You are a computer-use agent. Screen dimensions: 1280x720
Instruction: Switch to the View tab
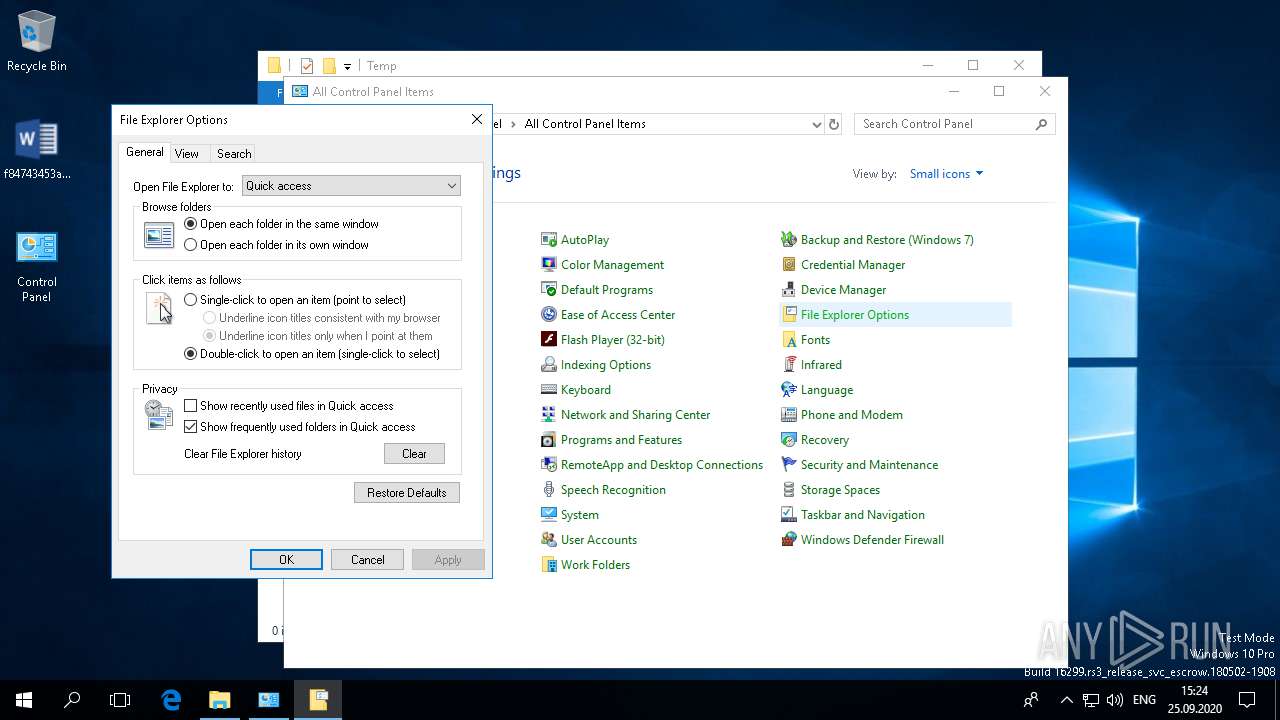pos(186,154)
